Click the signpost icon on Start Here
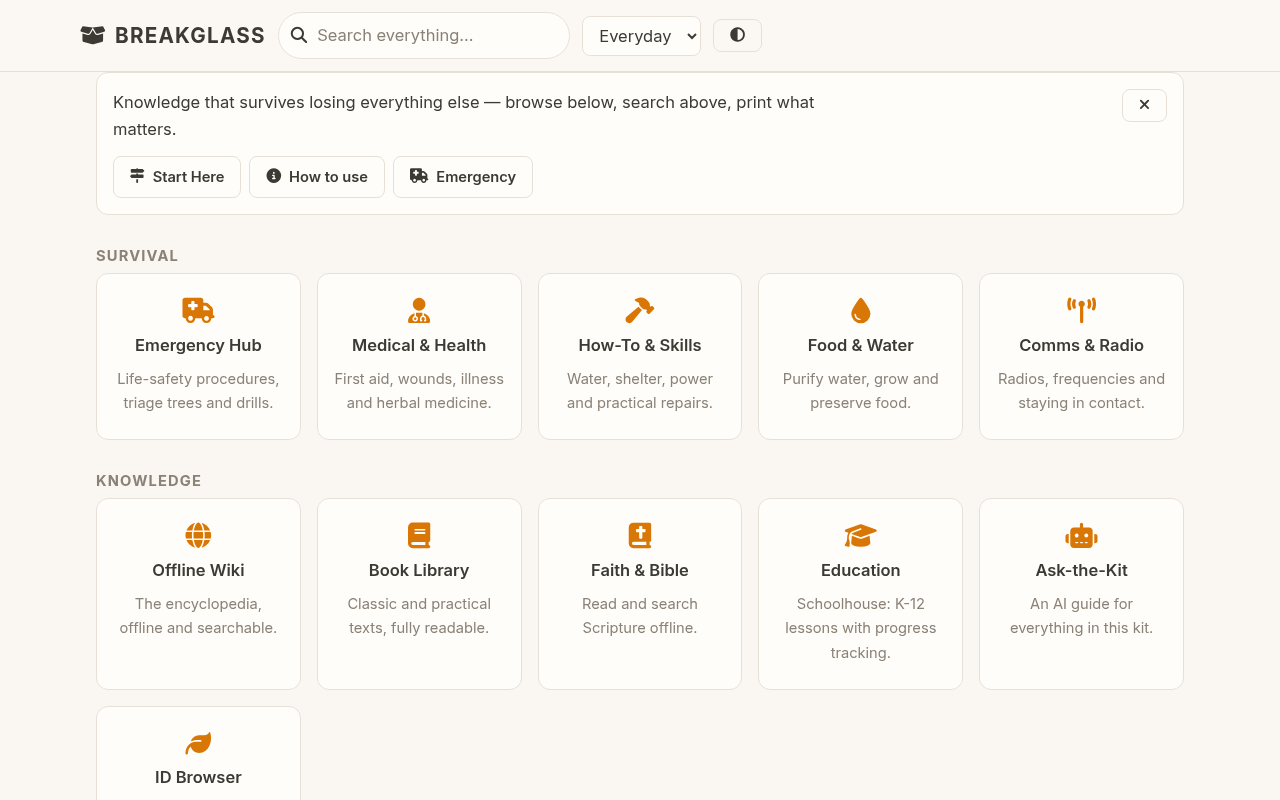This screenshot has height=800, width=1280. 137,176
